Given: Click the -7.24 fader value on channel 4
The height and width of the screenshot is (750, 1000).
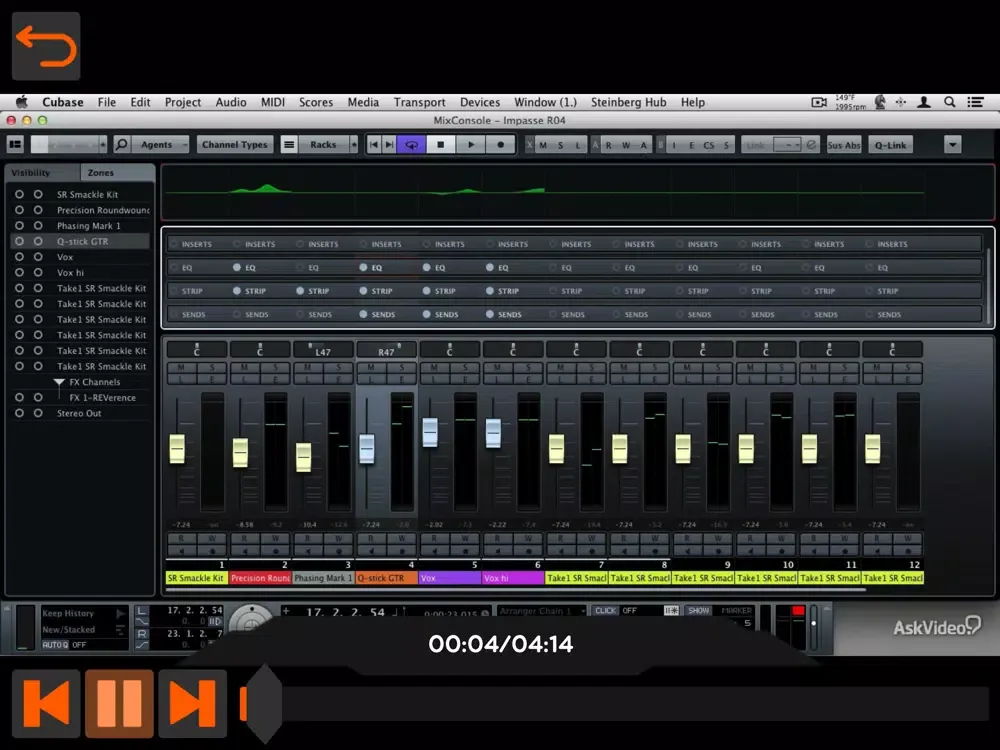Looking at the screenshot, I should coord(371,524).
